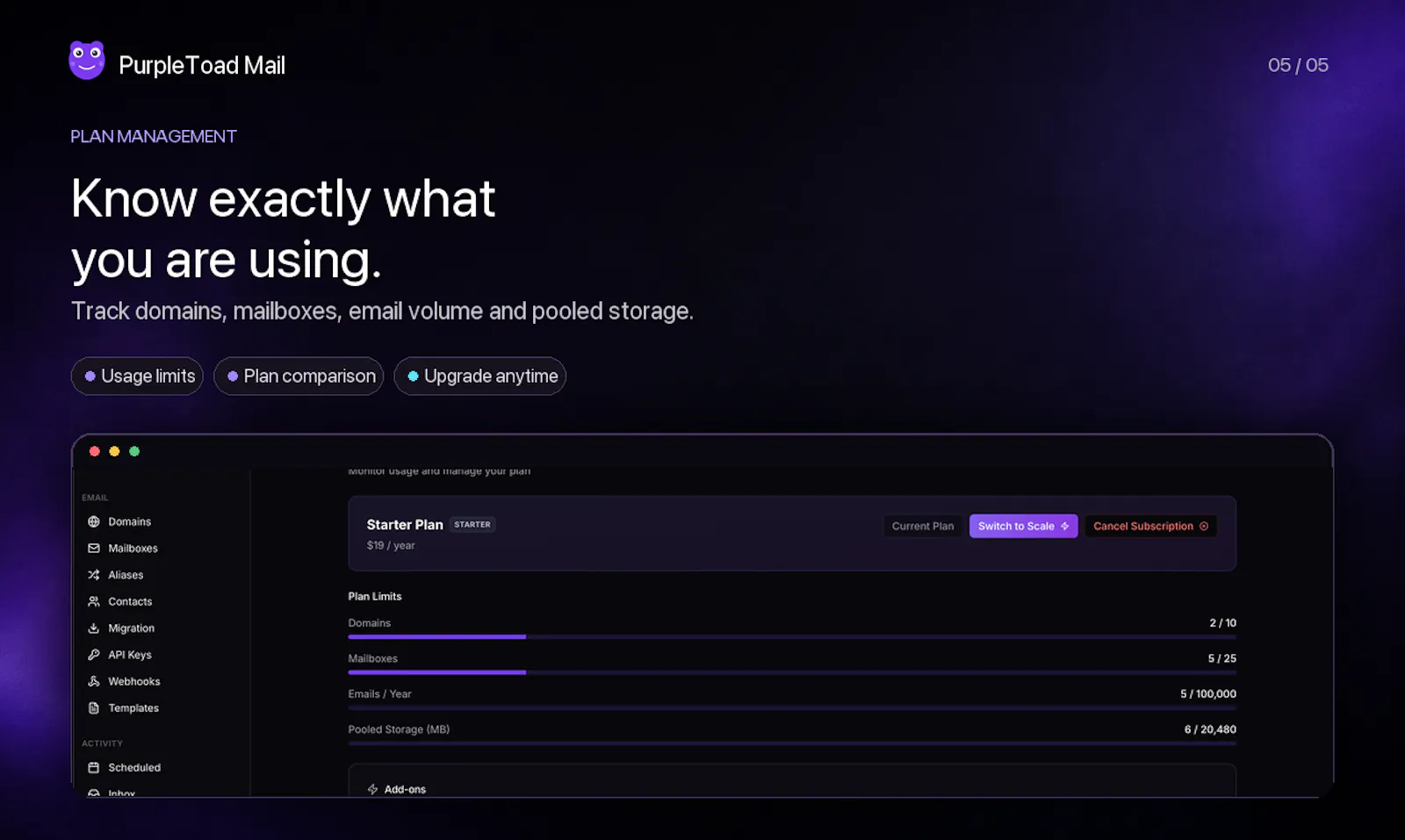This screenshot has height=840, width=1405.
Task: Click the Aliases shuffle icon
Action: [x=94, y=575]
